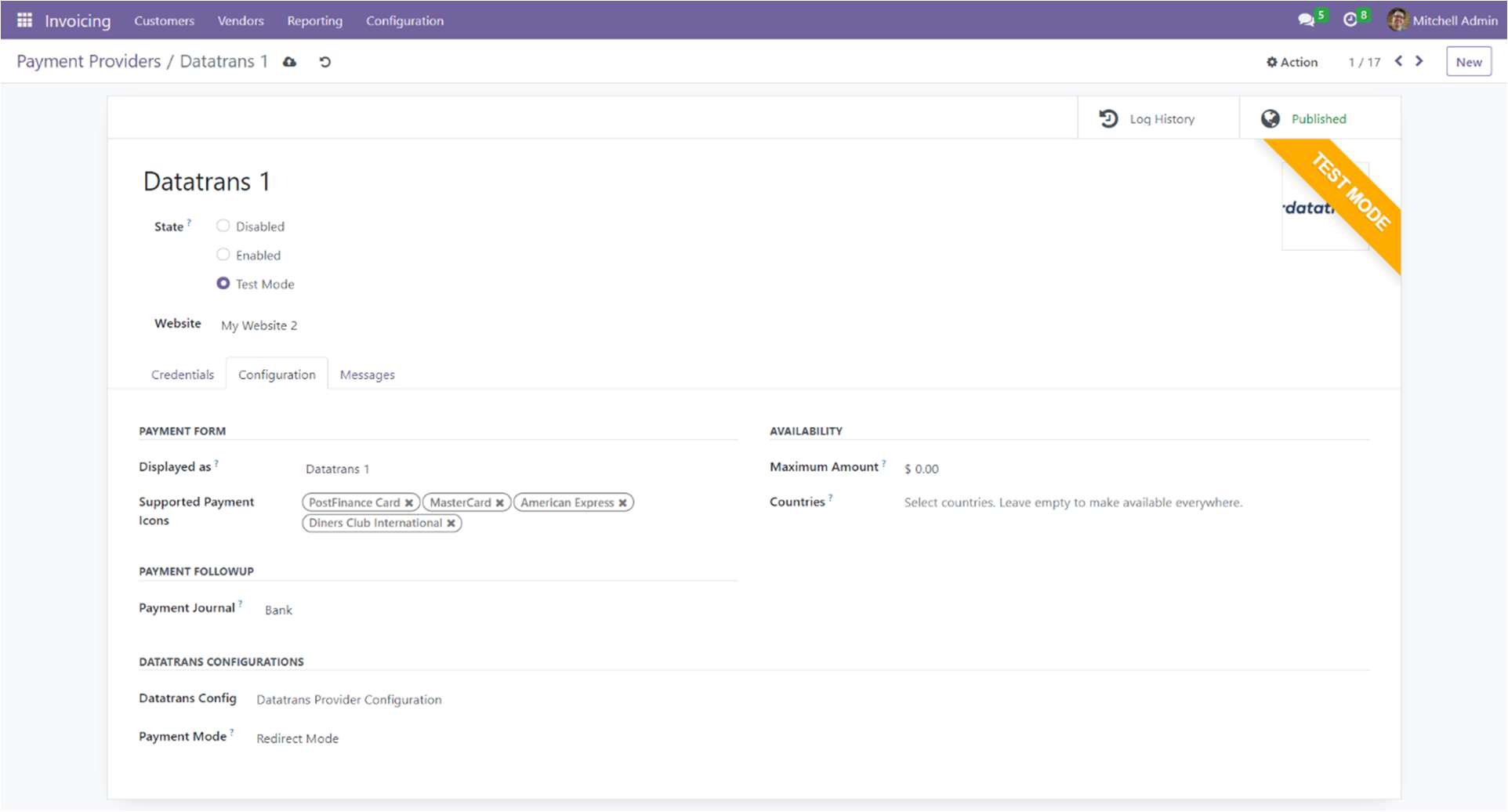Open the activities clock icon
Screen dimensions: 1508x812
point(1350,20)
